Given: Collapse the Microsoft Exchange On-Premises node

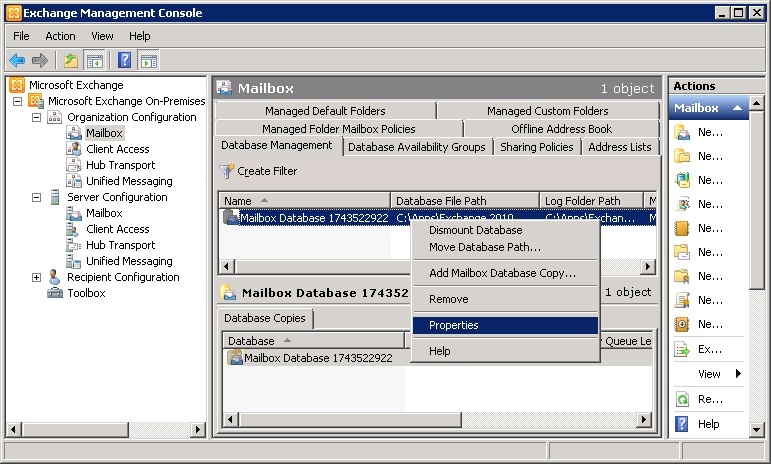Looking at the screenshot, I should pos(17,101).
